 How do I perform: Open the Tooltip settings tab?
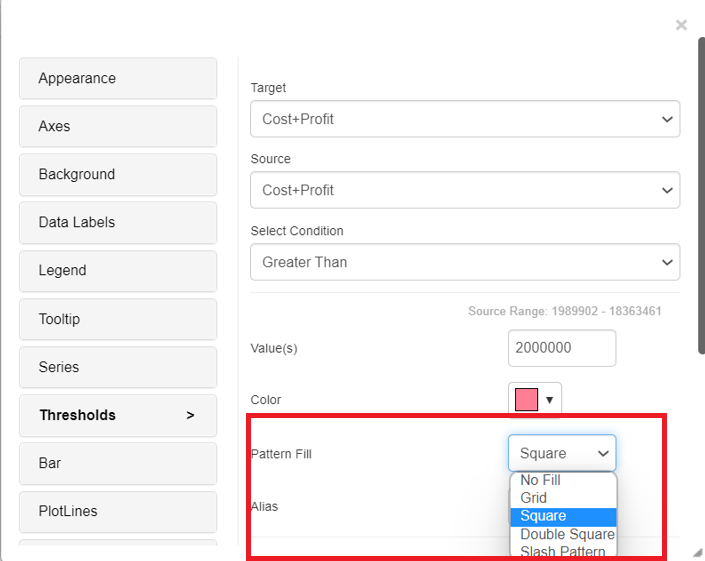(118, 319)
